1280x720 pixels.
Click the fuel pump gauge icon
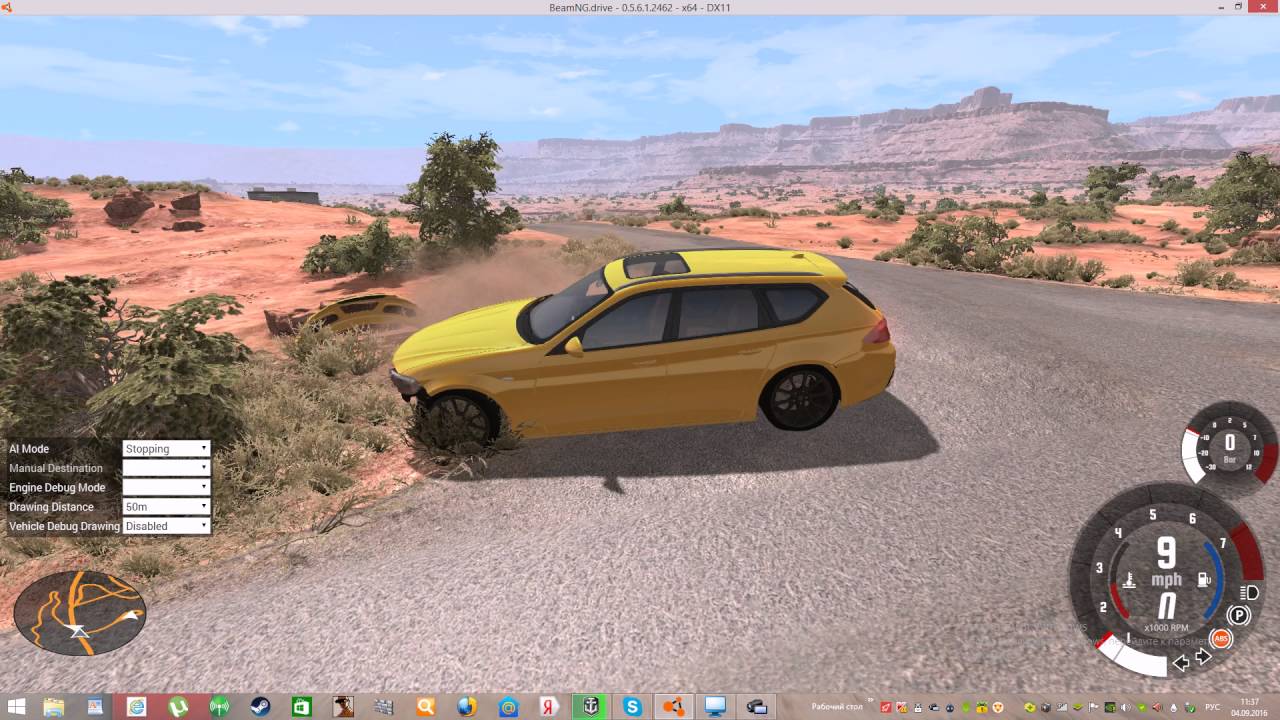click(x=1204, y=579)
